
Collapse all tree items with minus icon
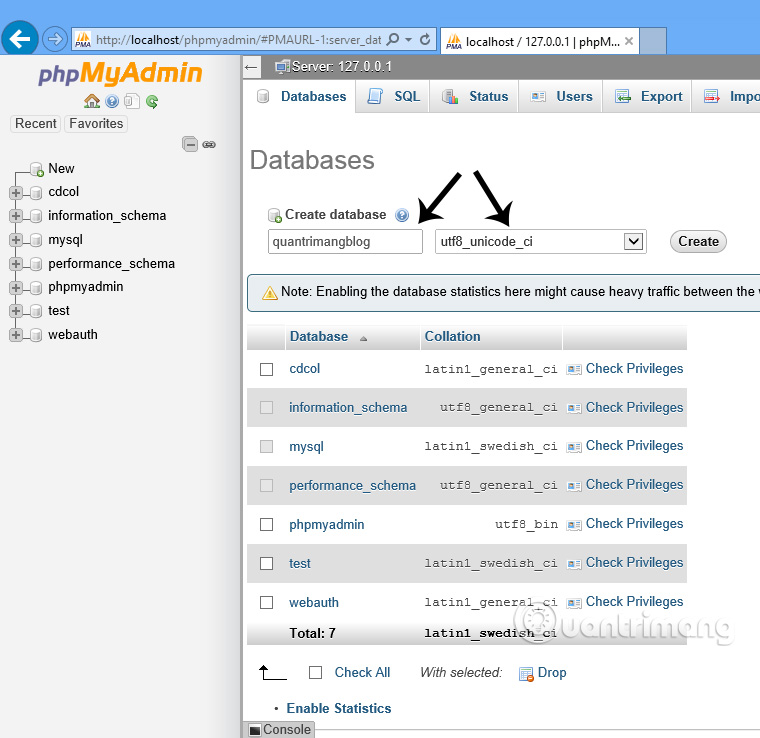click(190, 144)
